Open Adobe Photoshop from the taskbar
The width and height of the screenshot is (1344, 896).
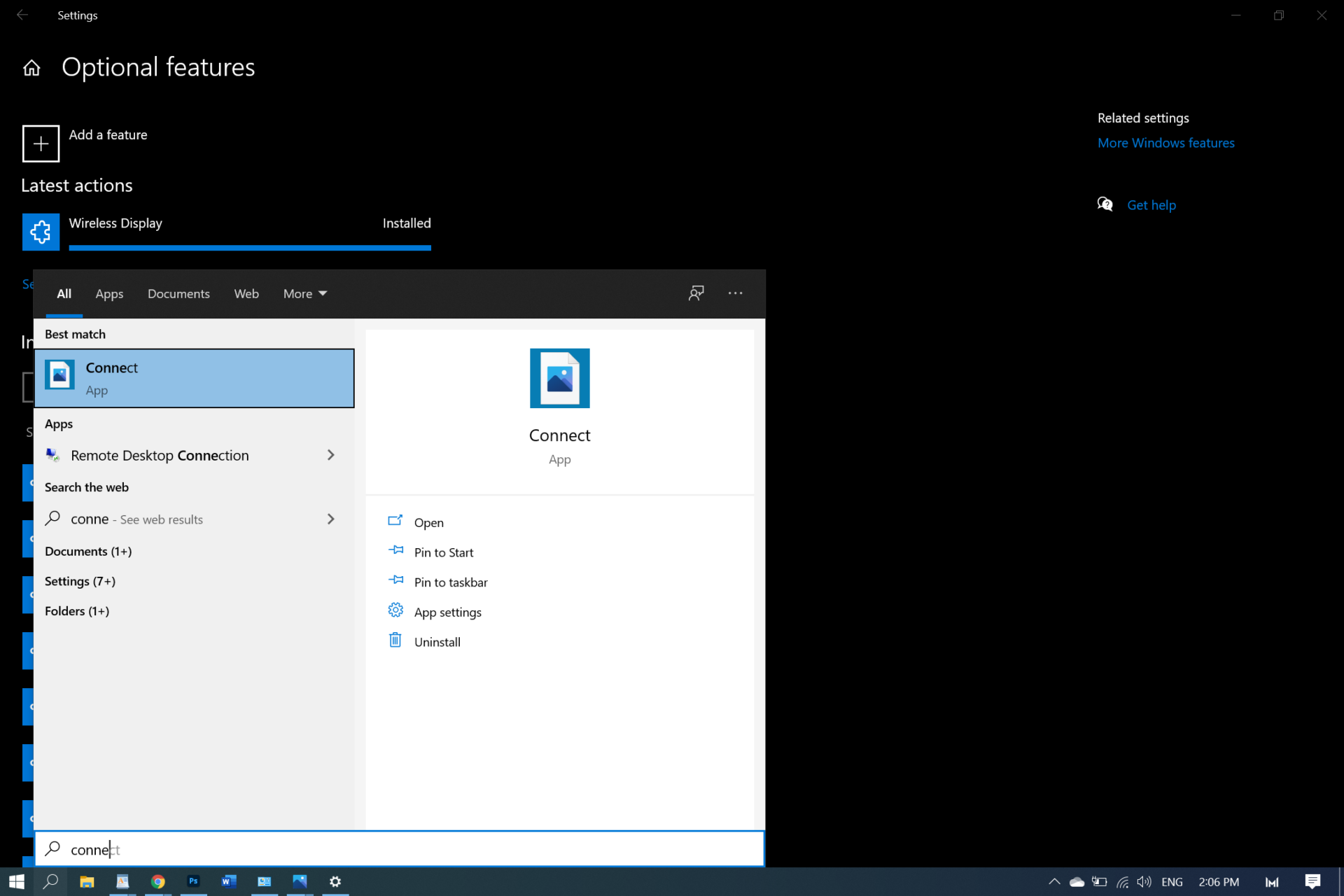[193, 881]
